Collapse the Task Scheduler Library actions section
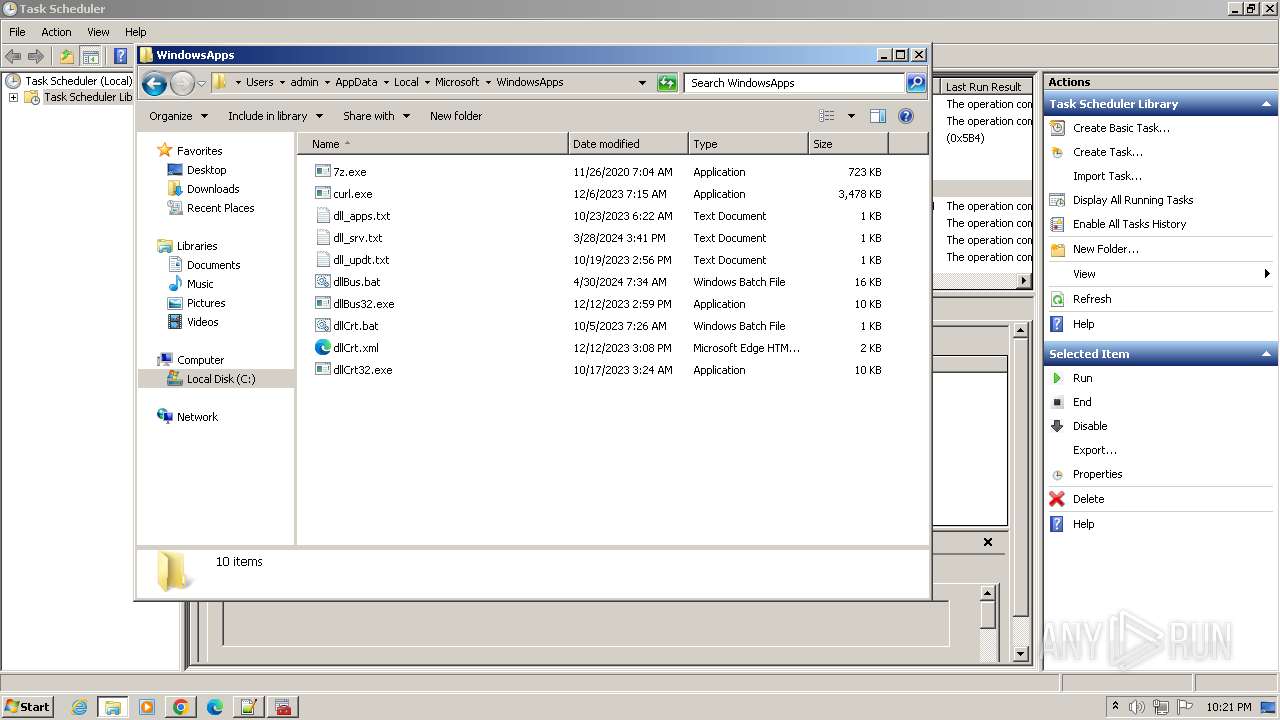Image resolution: width=1280 pixels, height=720 pixels. 1267,104
